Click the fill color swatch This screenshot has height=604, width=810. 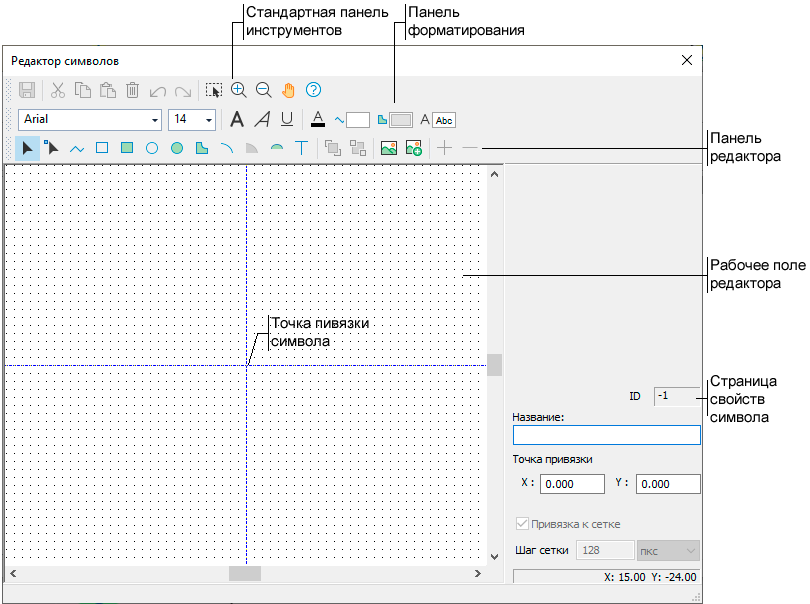tap(400, 120)
